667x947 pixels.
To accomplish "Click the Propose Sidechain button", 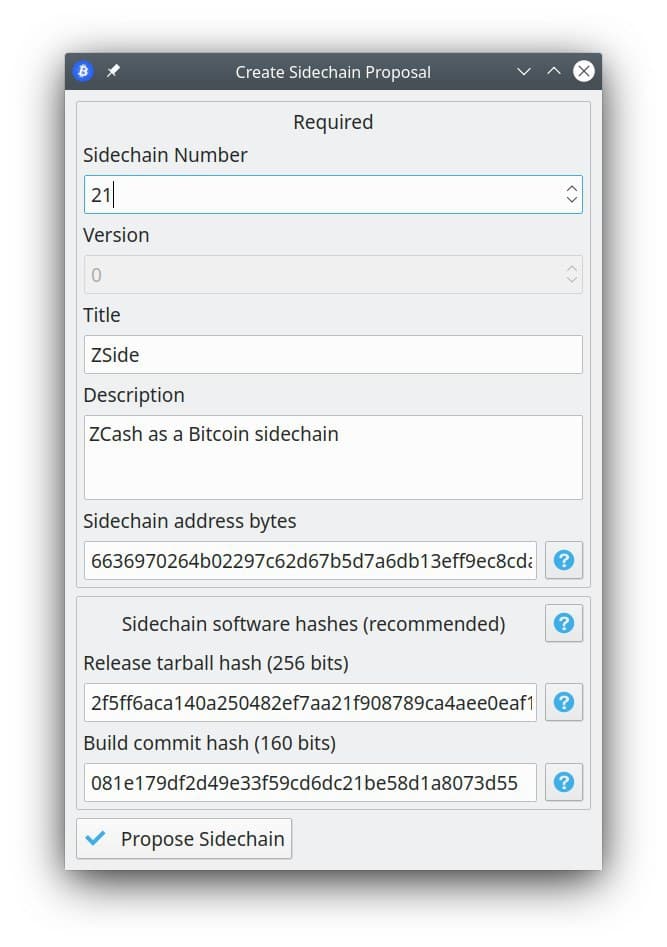I will [x=184, y=838].
